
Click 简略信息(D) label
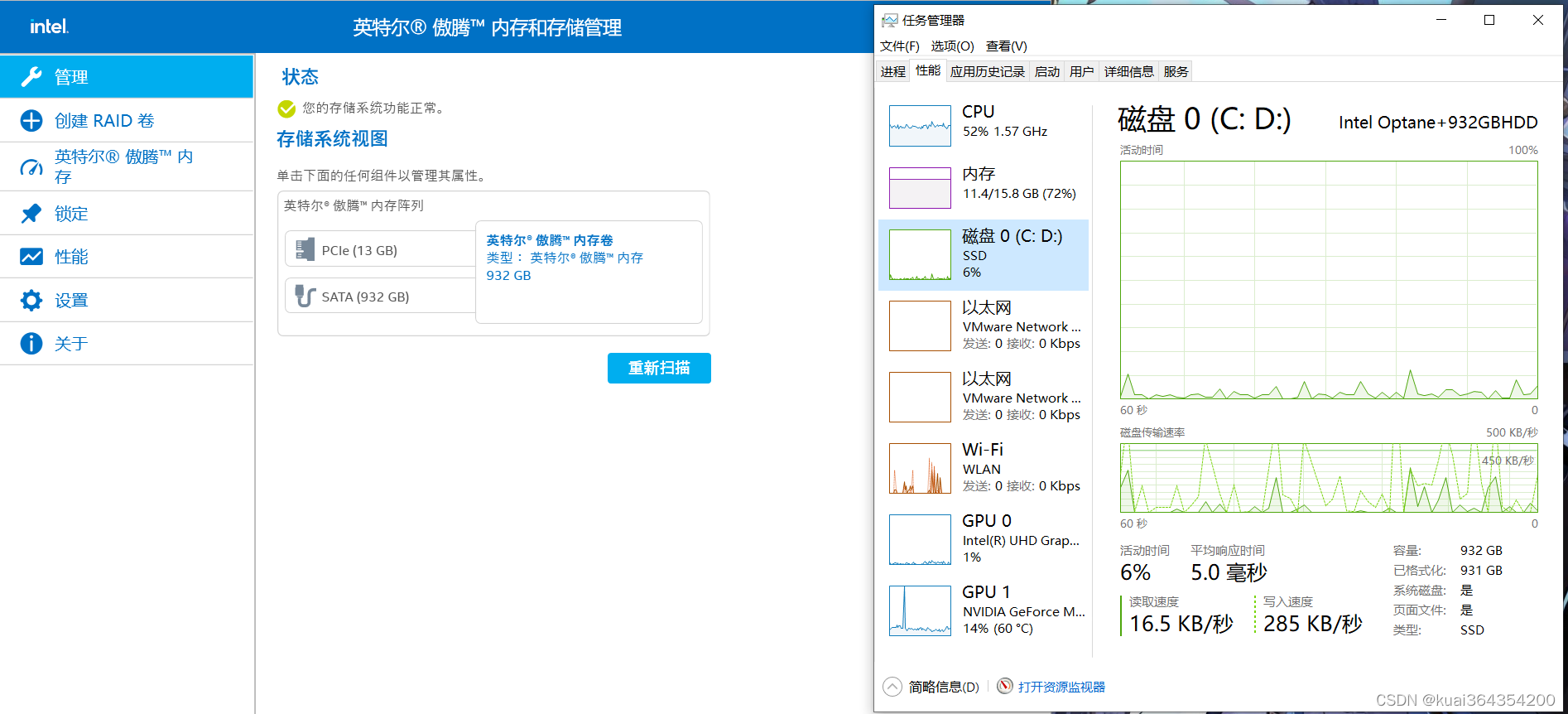pyautogui.click(x=944, y=687)
